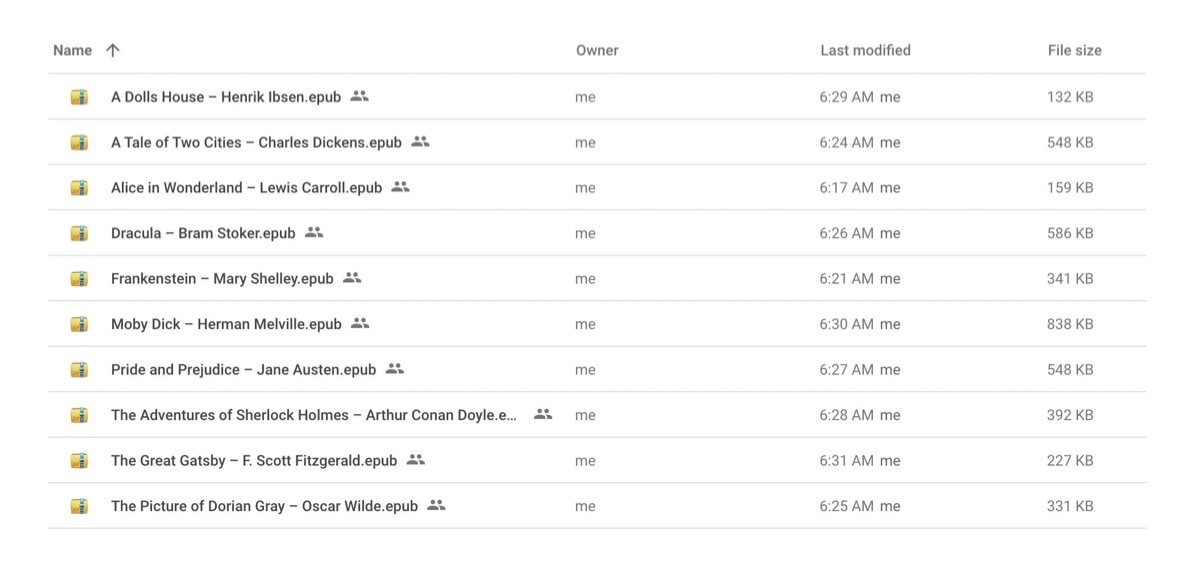The width and height of the screenshot is (1200, 575).
Task: Click the shared icon beside Dorian Gray file
Action: coord(436,505)
